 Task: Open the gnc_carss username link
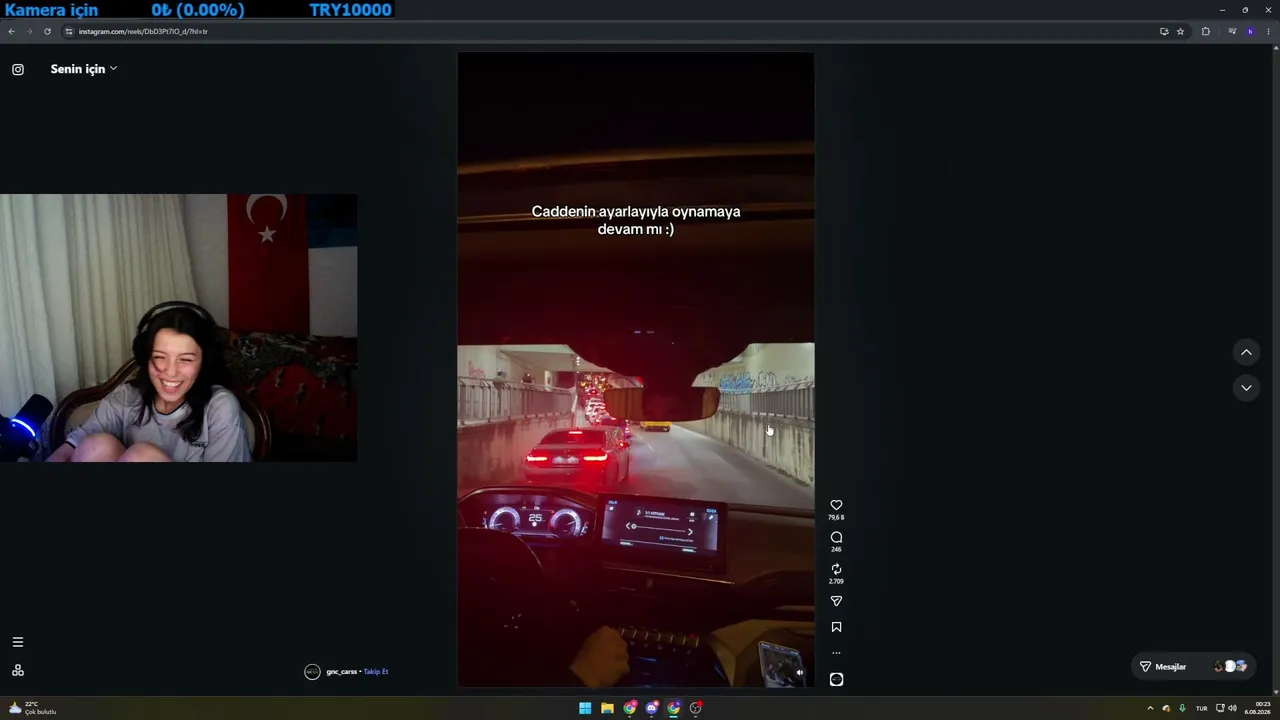[x=341, y=672]
